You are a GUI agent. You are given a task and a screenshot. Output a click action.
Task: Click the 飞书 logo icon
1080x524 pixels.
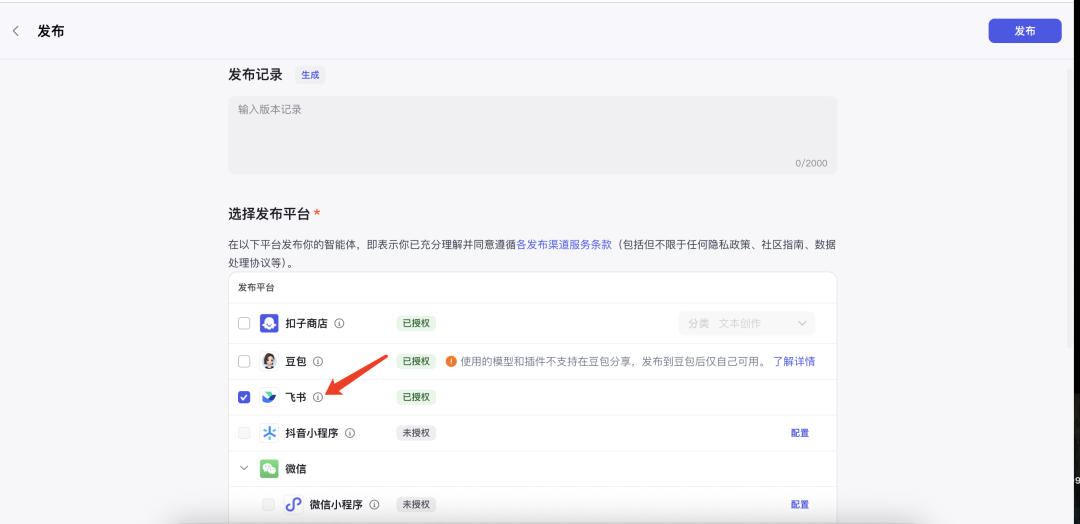coord(269,397)
